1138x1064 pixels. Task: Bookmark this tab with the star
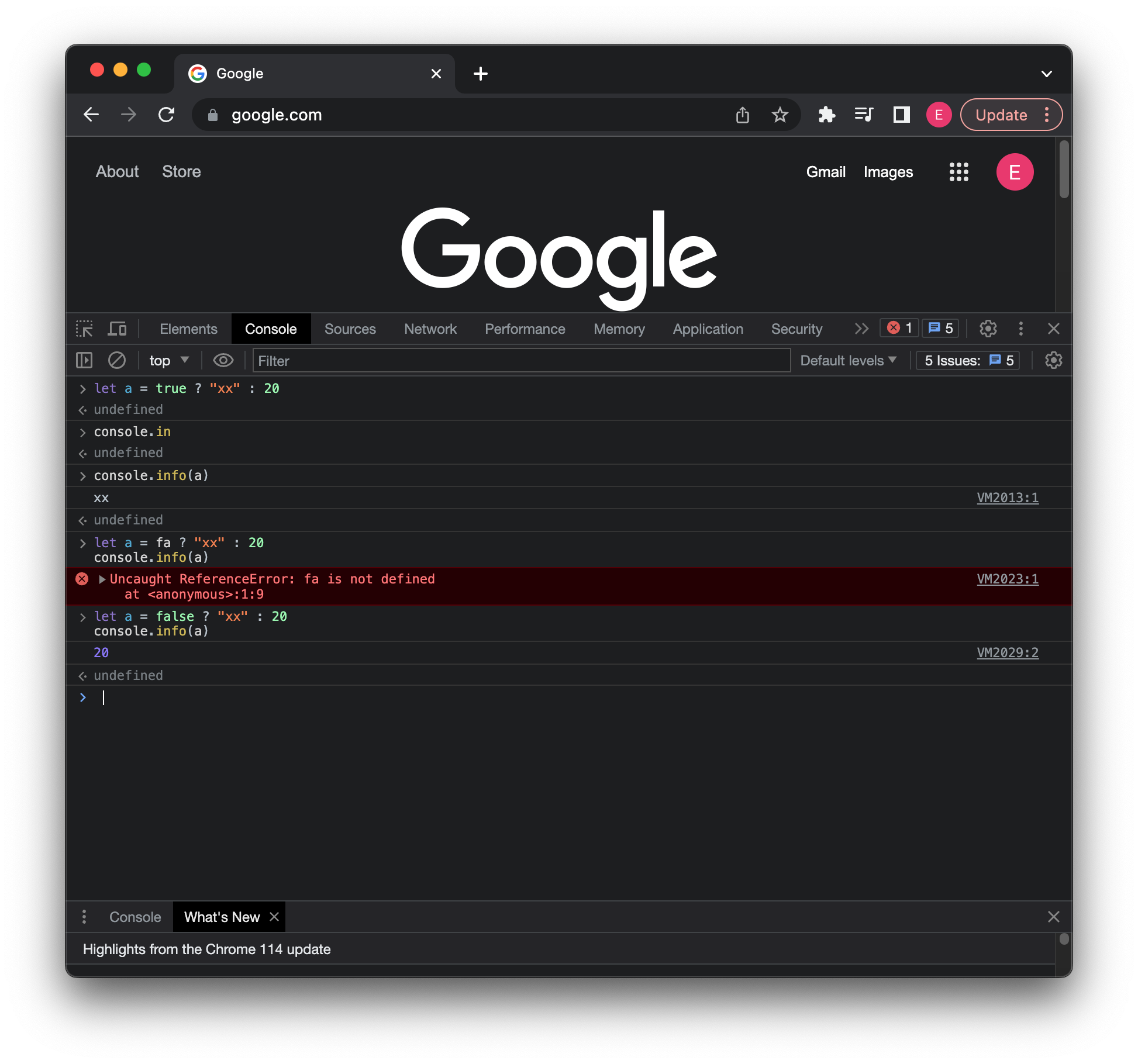pos(780,115)
